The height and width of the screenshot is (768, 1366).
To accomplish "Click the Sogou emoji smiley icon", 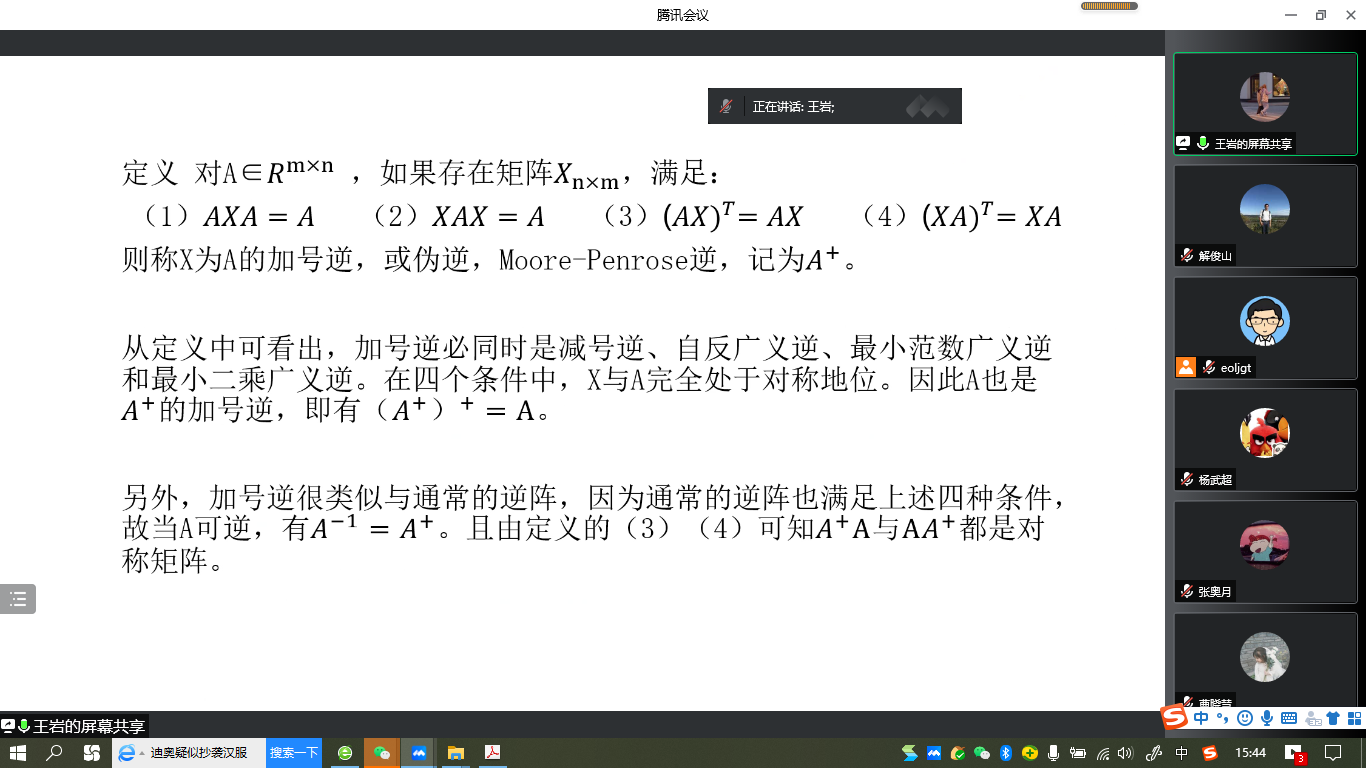I will pos(1245,718).
